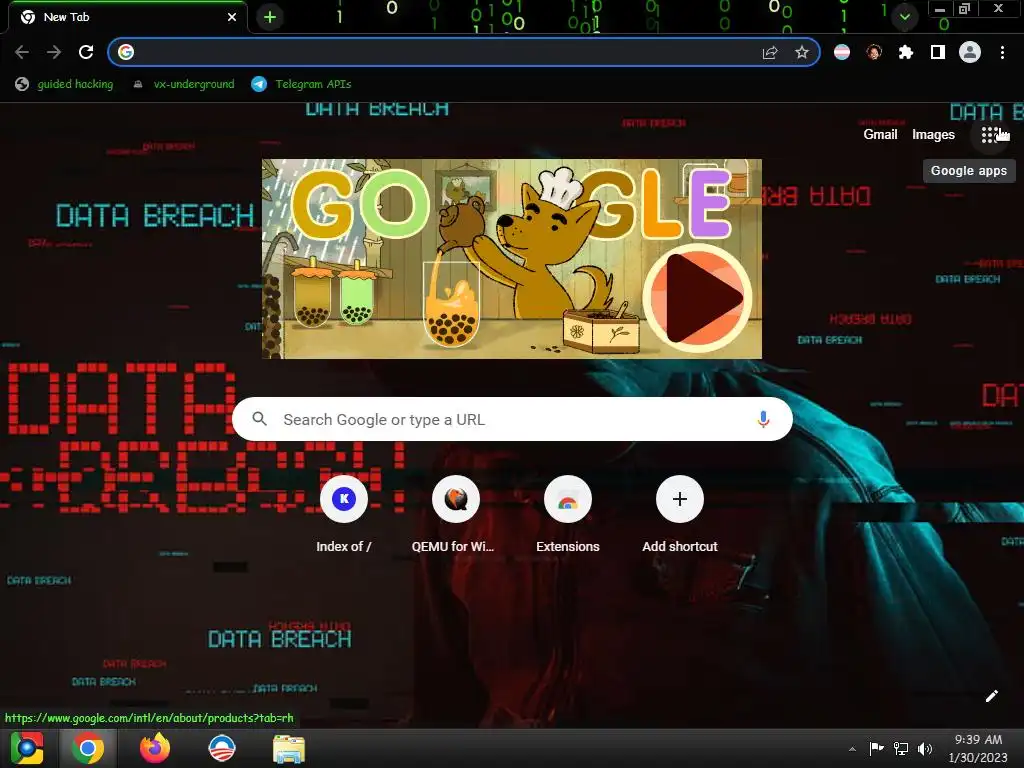This screenshot has width=1024, height=768.
Task: Open the Google apps grid
Action: coord(991,135)
